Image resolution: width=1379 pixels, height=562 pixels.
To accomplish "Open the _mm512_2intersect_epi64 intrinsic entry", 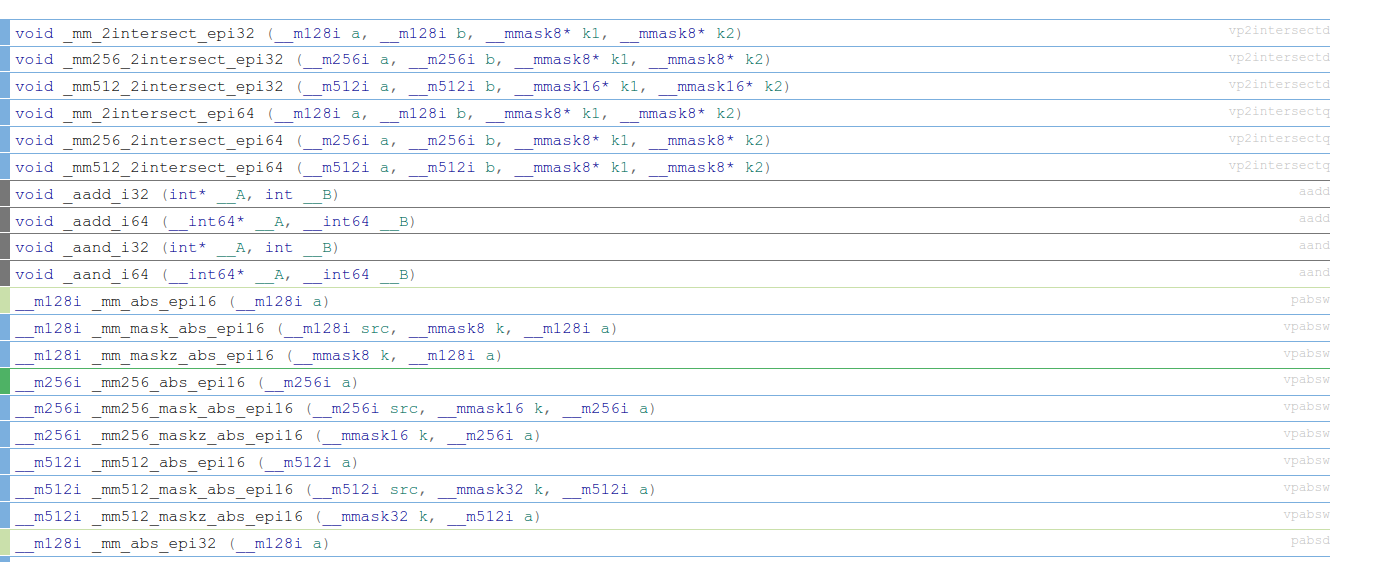I will point(665,168).
